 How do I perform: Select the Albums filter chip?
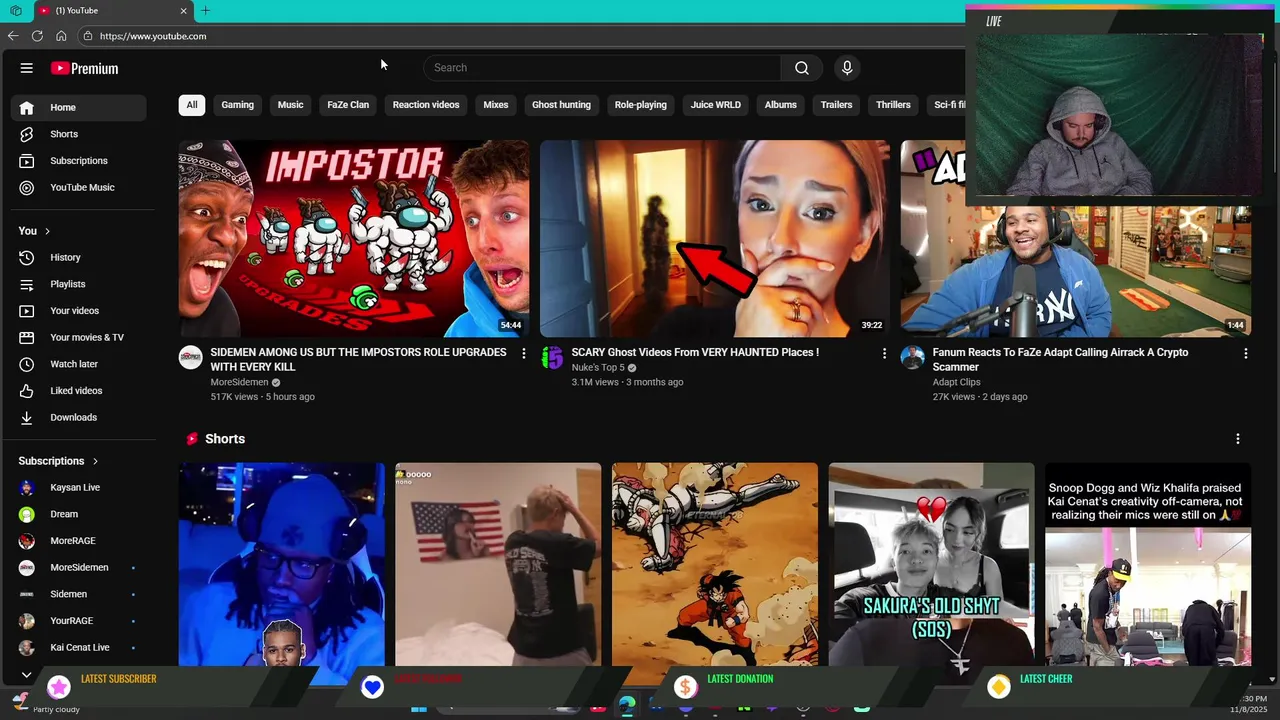tap(781, 105)
